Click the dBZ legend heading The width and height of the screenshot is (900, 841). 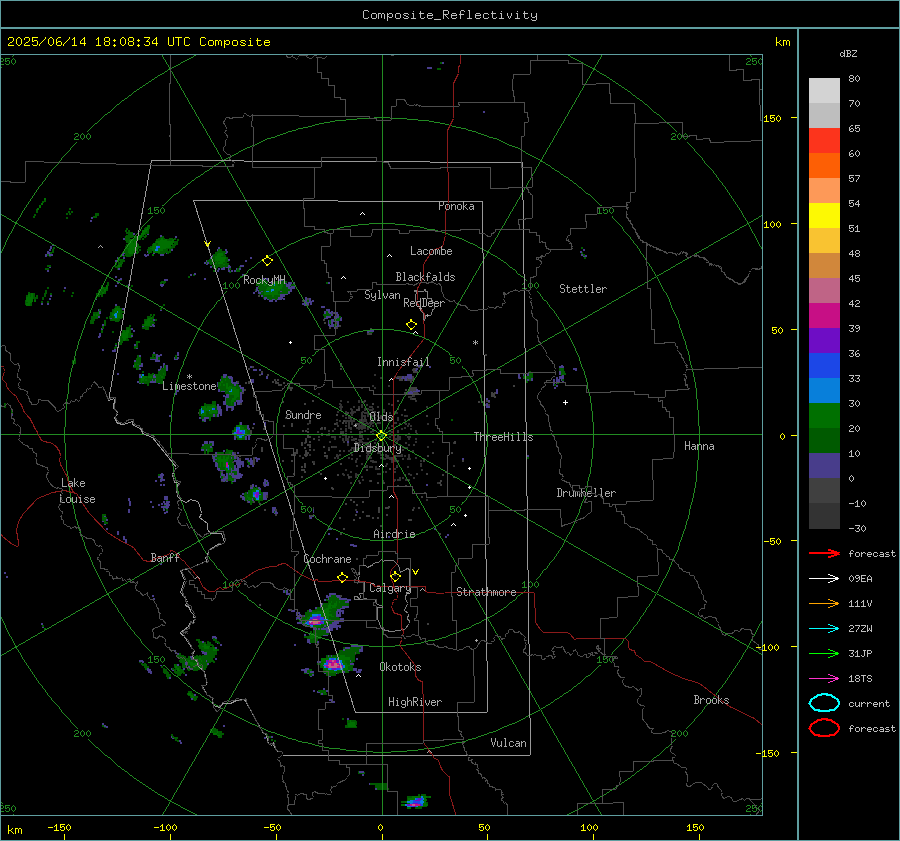[848, 53]
